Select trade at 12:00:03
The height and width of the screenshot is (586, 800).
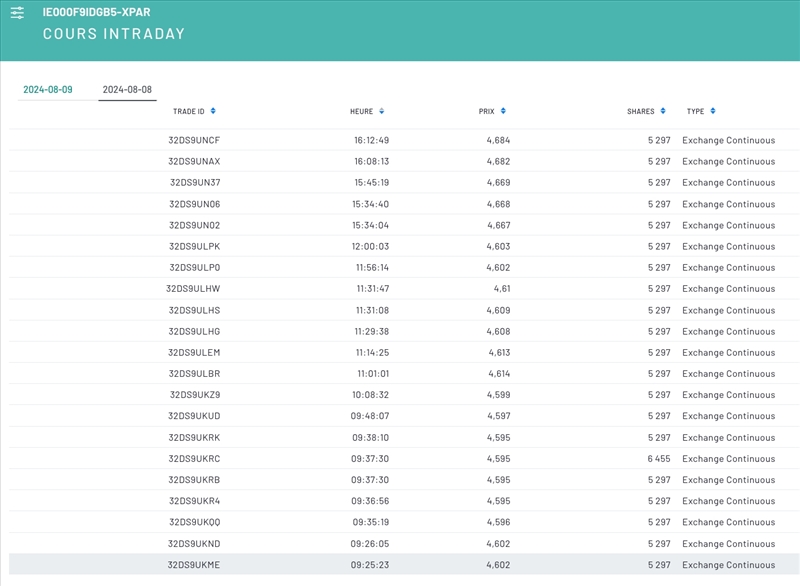click(370, 246)
